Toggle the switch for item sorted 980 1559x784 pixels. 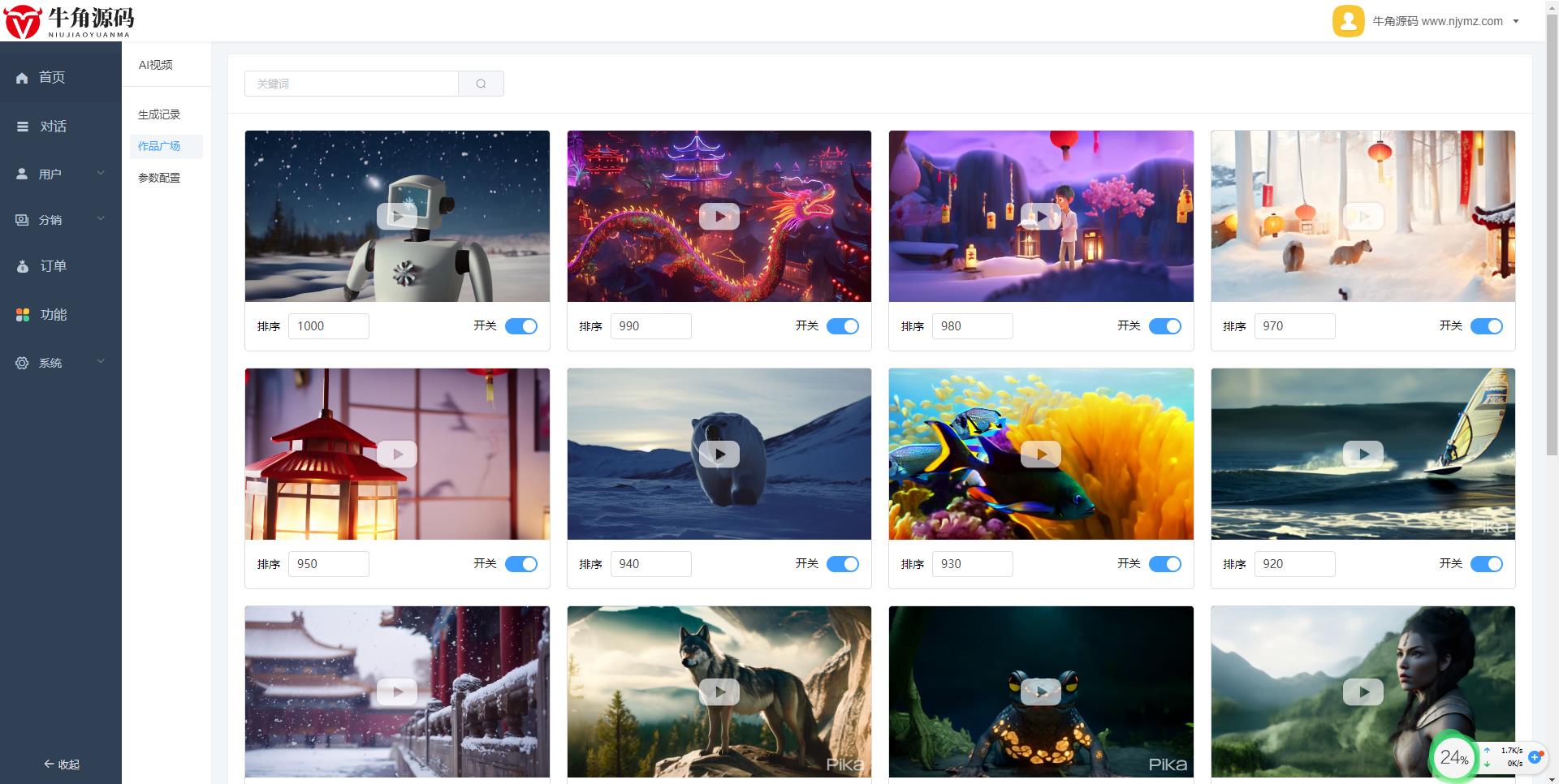point(1165,326)
